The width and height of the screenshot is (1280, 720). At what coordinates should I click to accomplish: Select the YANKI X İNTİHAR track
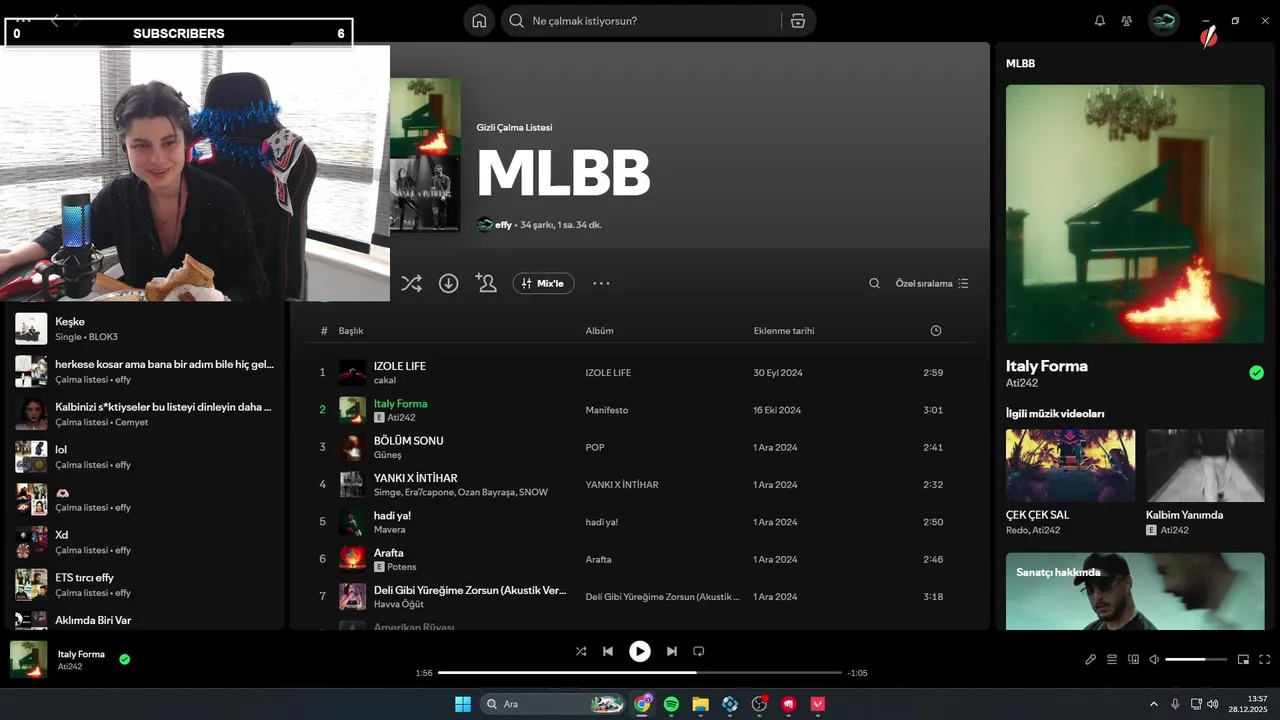click(x=415, y=478)
